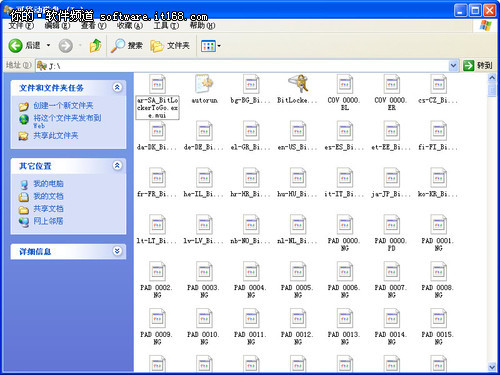The width and height of the screenshot is (500, 375).
Task: Select the PAD 0000.PD file icon
Action: 392,225
